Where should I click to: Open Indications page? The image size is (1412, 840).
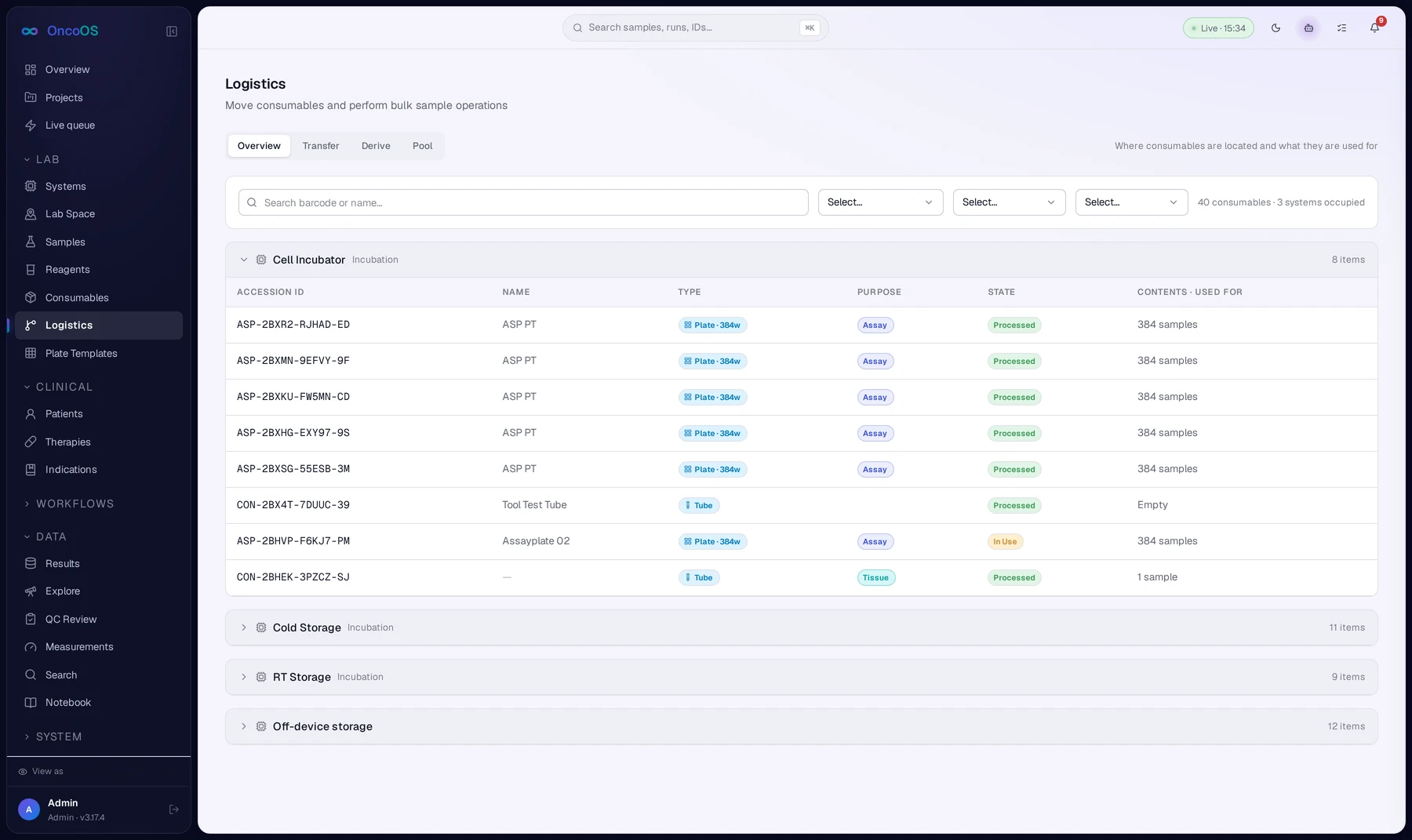pyautogui.click(x=99, y=470)
